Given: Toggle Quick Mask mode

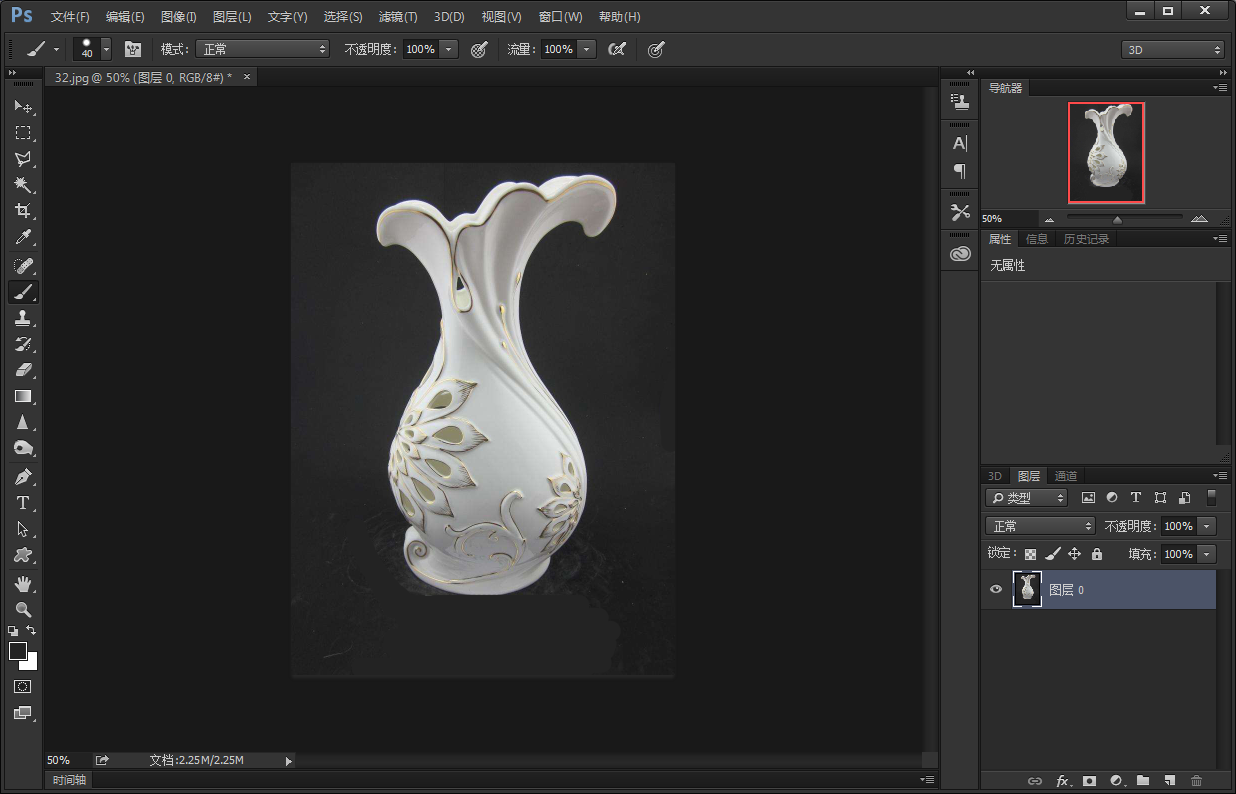Looking at the screenshot, I should (22, 687).
